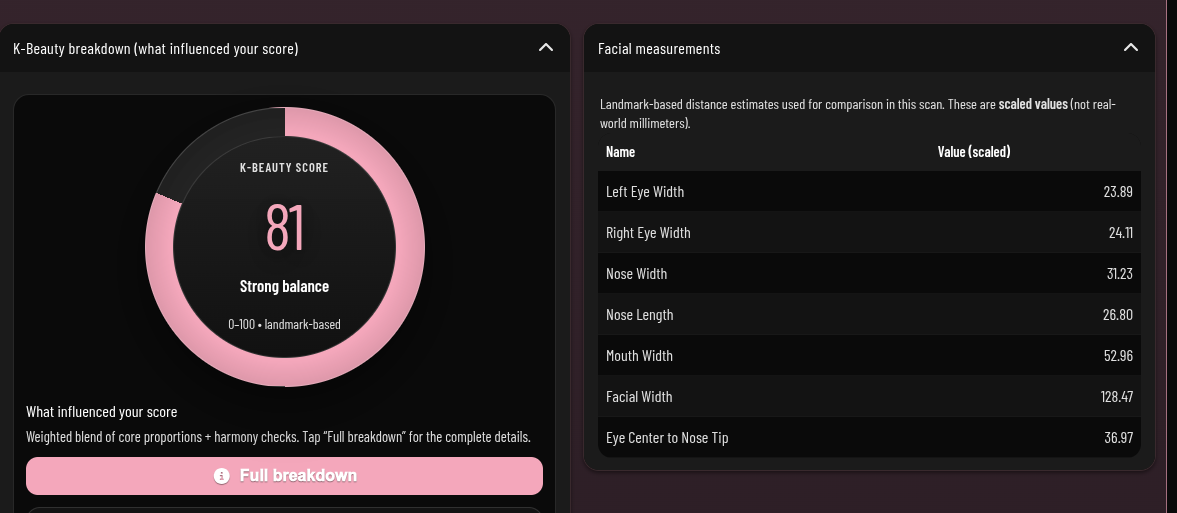1177x513 pixels.
Task: Open the Full breakdown button
Action: click(284, 476)
